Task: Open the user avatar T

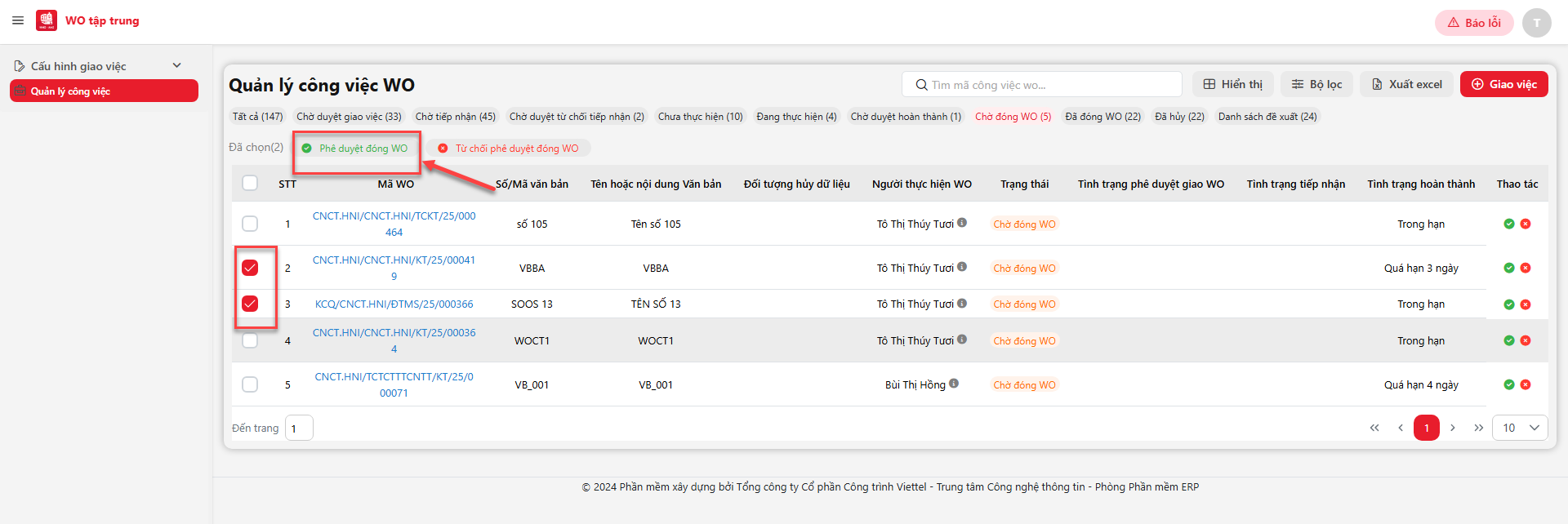Action: (1536, 23)
